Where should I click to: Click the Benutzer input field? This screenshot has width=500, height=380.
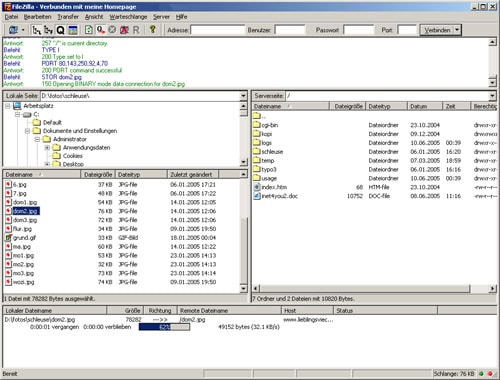click(290, 30)
